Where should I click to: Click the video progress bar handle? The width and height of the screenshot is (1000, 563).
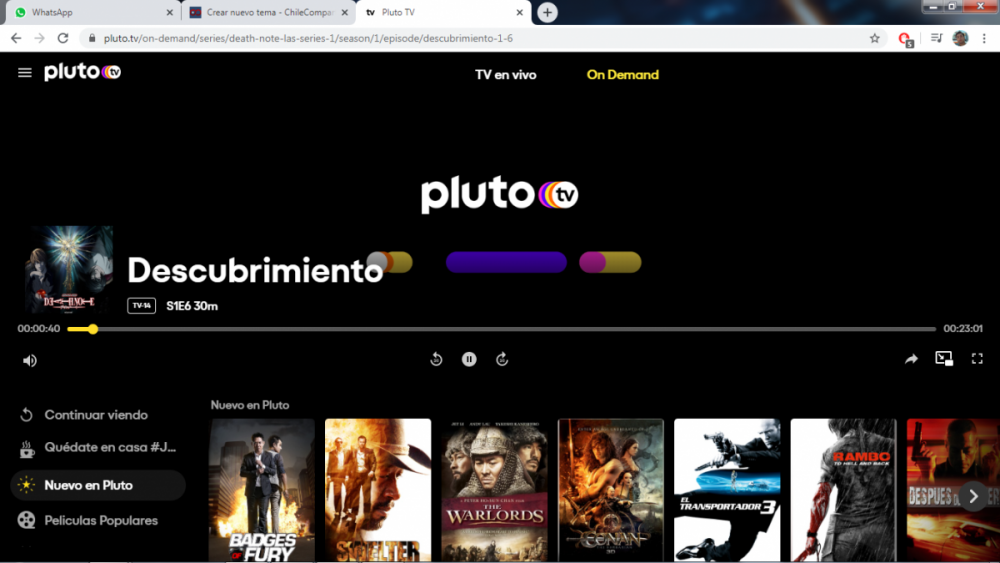(x=93, y=329)
